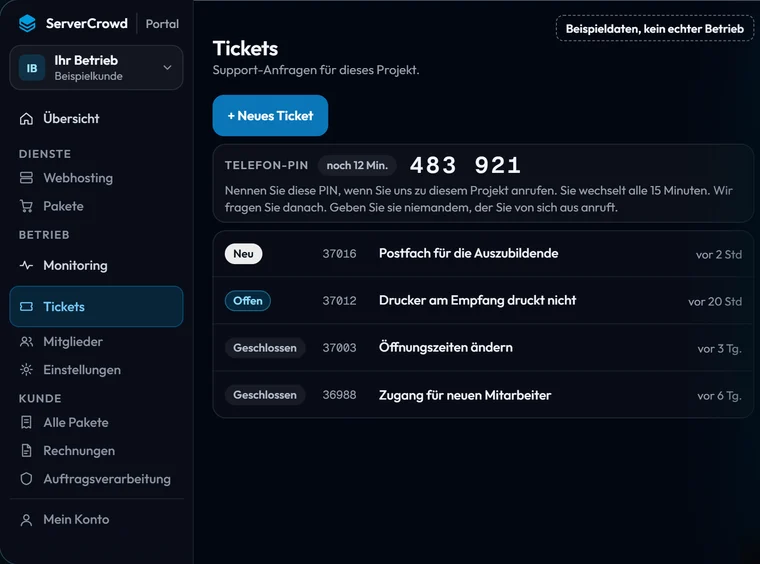Screen dimensions: 760x564
Task: Click the vor 20 Std timestamp
Action: (x=715, y=302)
